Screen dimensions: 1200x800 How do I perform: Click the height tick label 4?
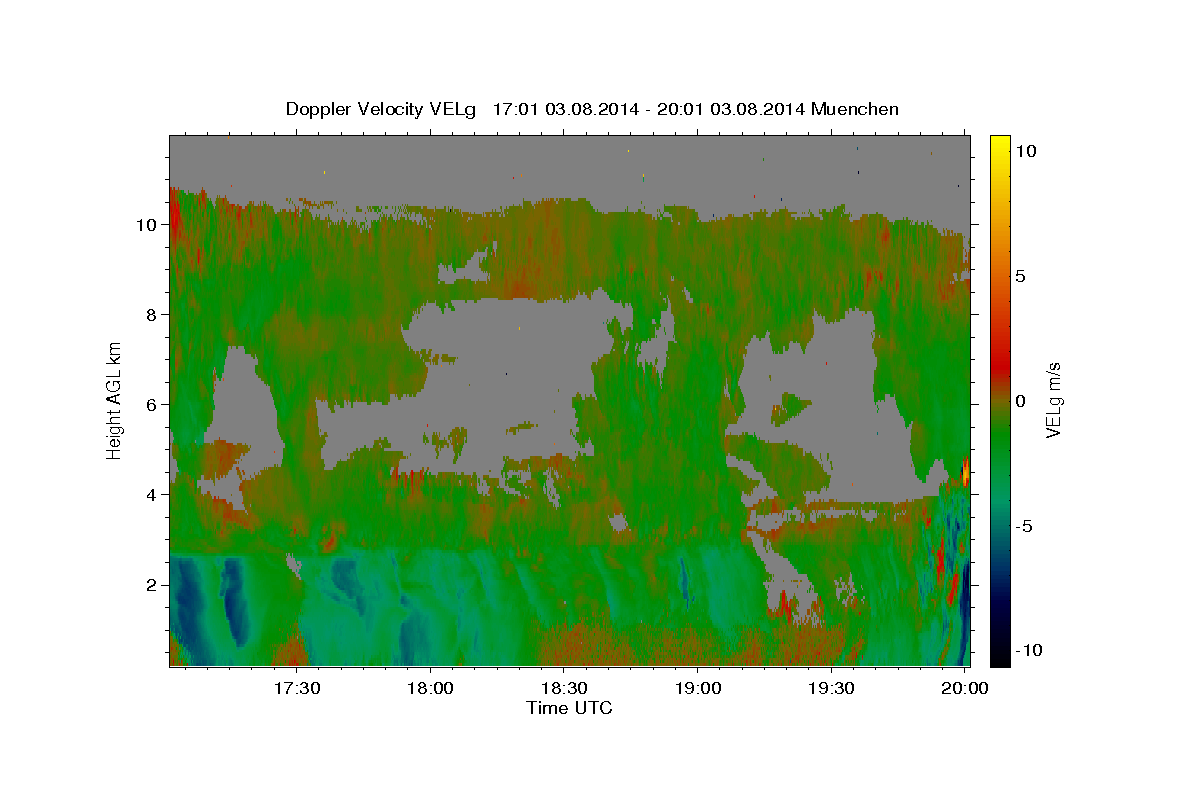pos(153,494)
